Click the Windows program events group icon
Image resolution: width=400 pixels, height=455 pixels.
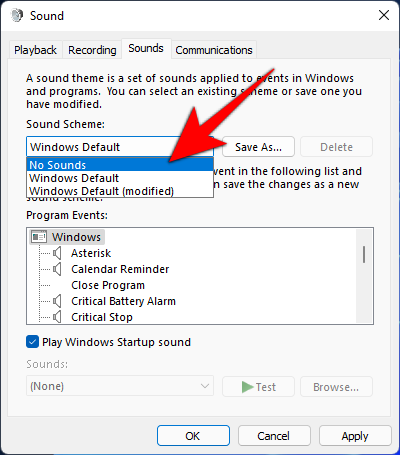pyautogui.click(x=39, y=237)
